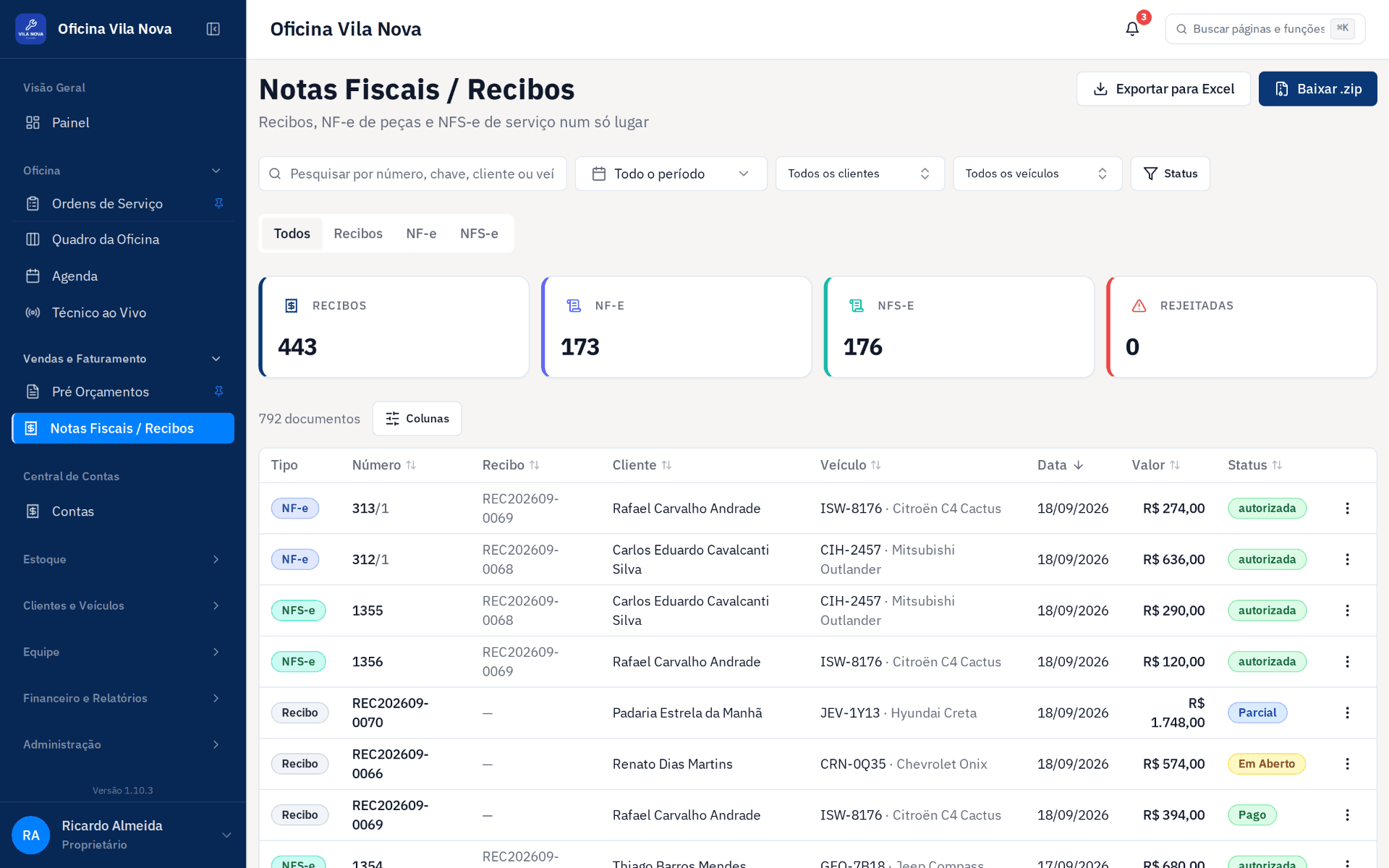Open Contas in sidebar

click(x=123, y=511)
